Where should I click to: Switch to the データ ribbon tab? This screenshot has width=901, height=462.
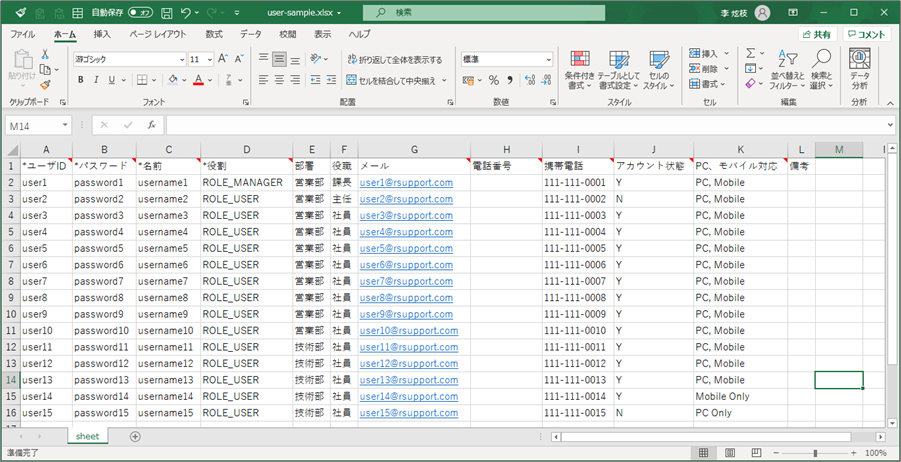tap(250, 34)
